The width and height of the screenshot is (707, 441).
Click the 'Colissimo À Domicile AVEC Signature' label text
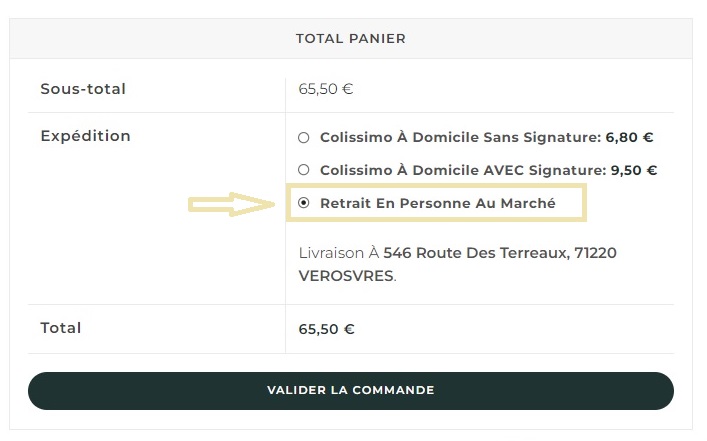pos(460,170)
